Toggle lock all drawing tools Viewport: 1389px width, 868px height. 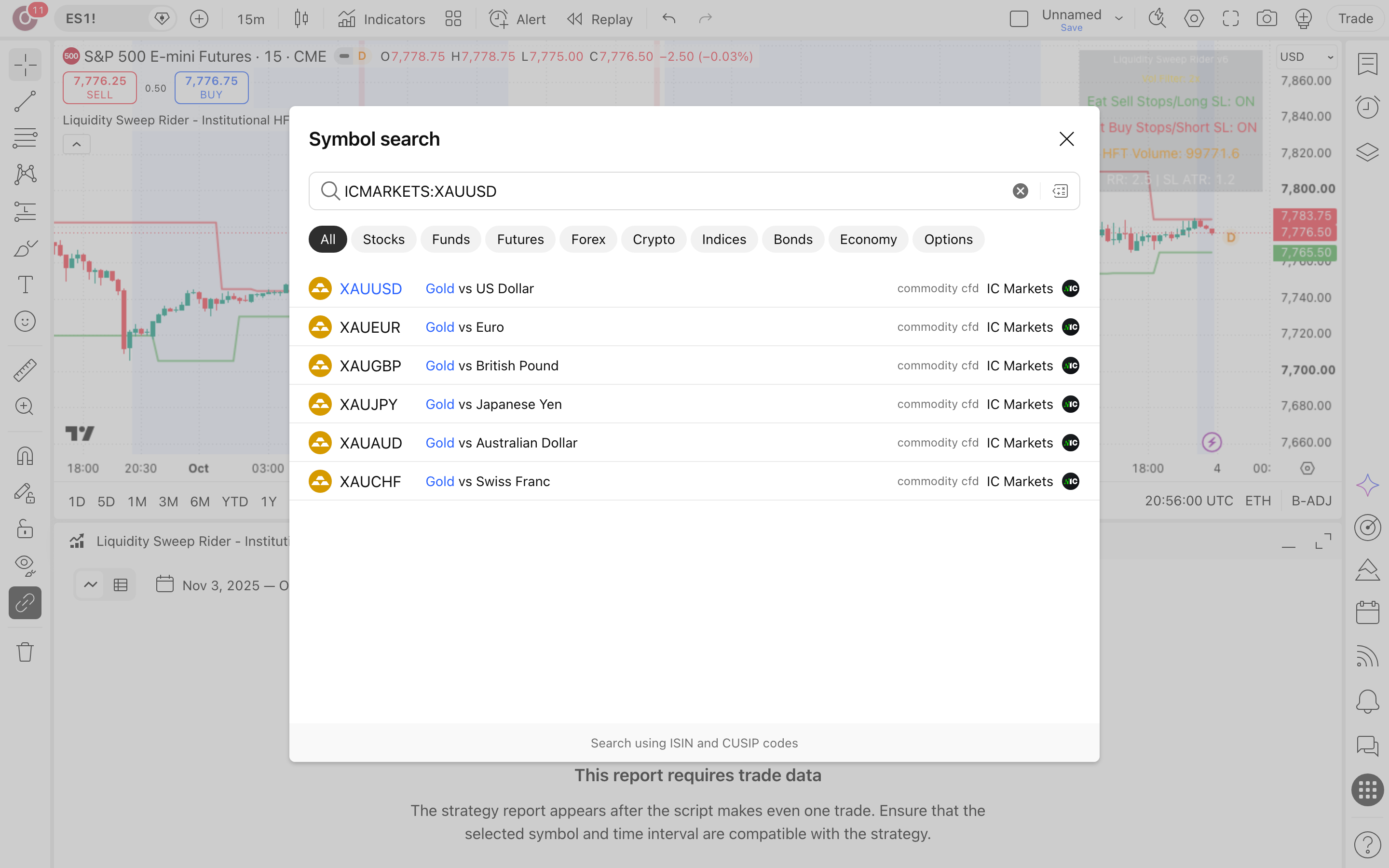pyautogui.click(x=25, y=529)
